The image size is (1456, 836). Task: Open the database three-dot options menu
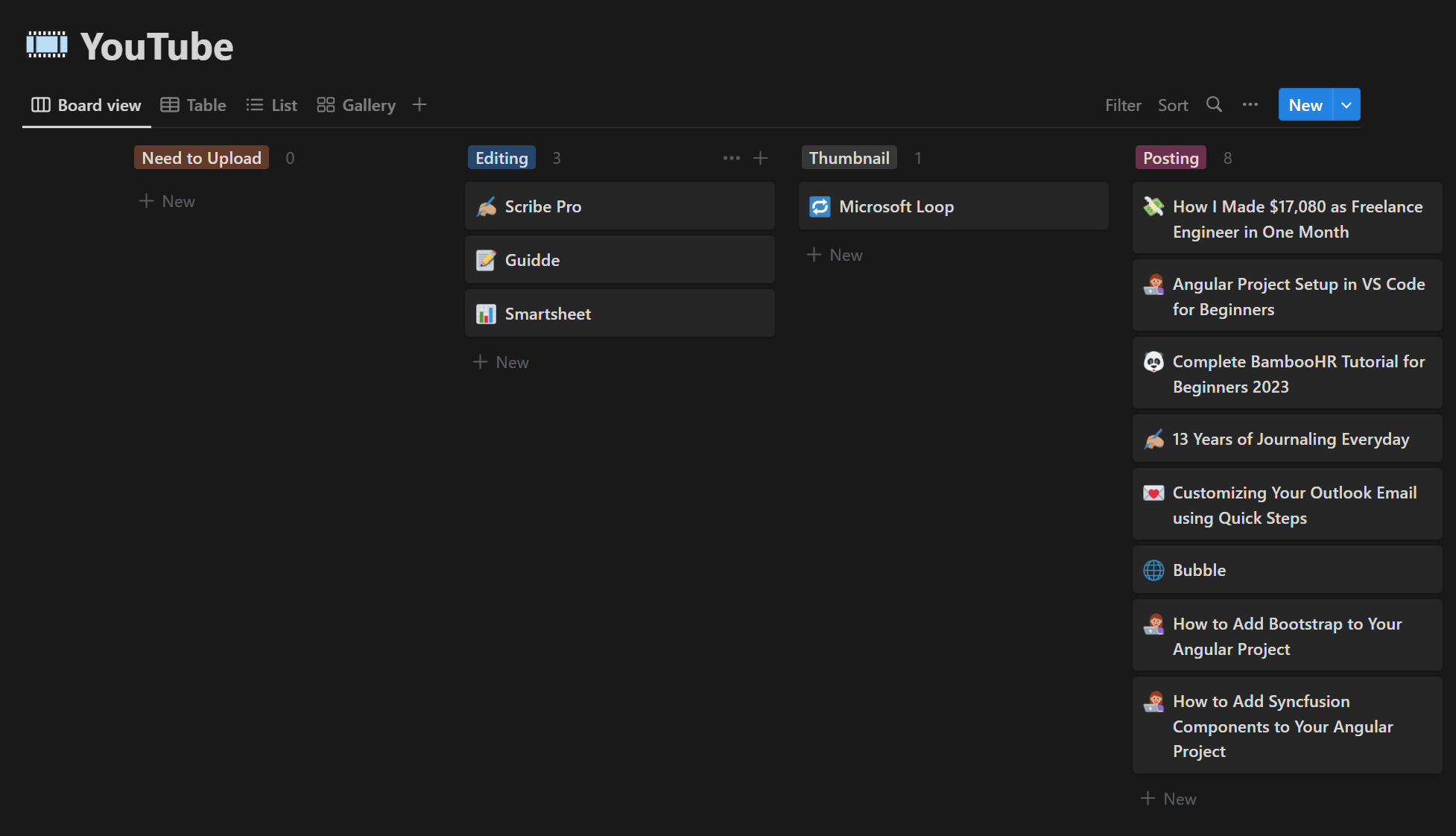click(x=1250, y=104)
